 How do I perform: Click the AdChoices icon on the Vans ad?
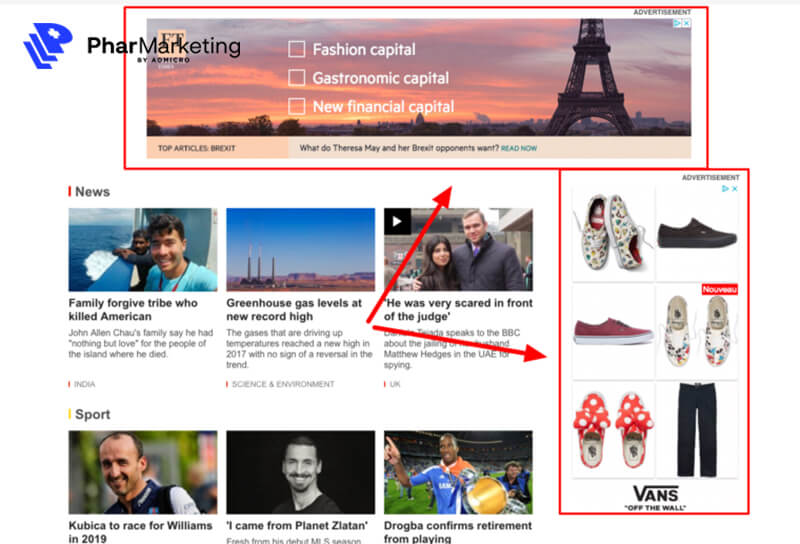tap(726, 189)
